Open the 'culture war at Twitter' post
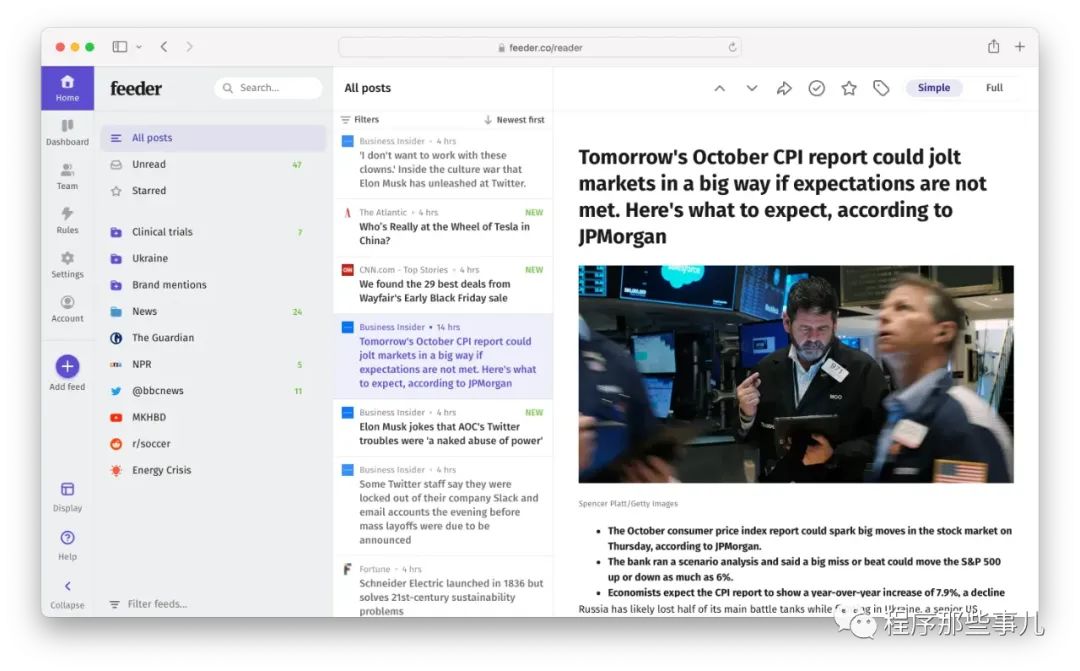Viewport: 1080px width, 671px height. tap(443, 163)
